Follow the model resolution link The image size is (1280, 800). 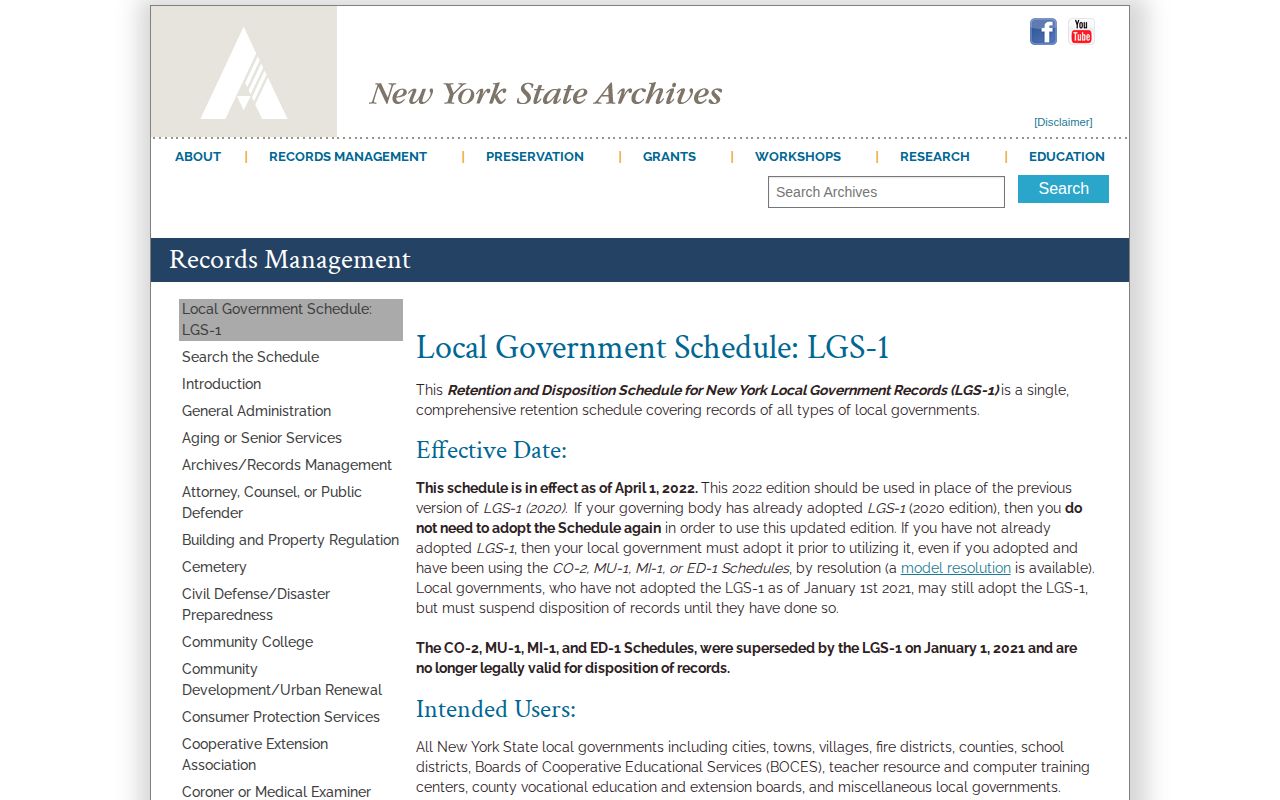coord(956,568)
